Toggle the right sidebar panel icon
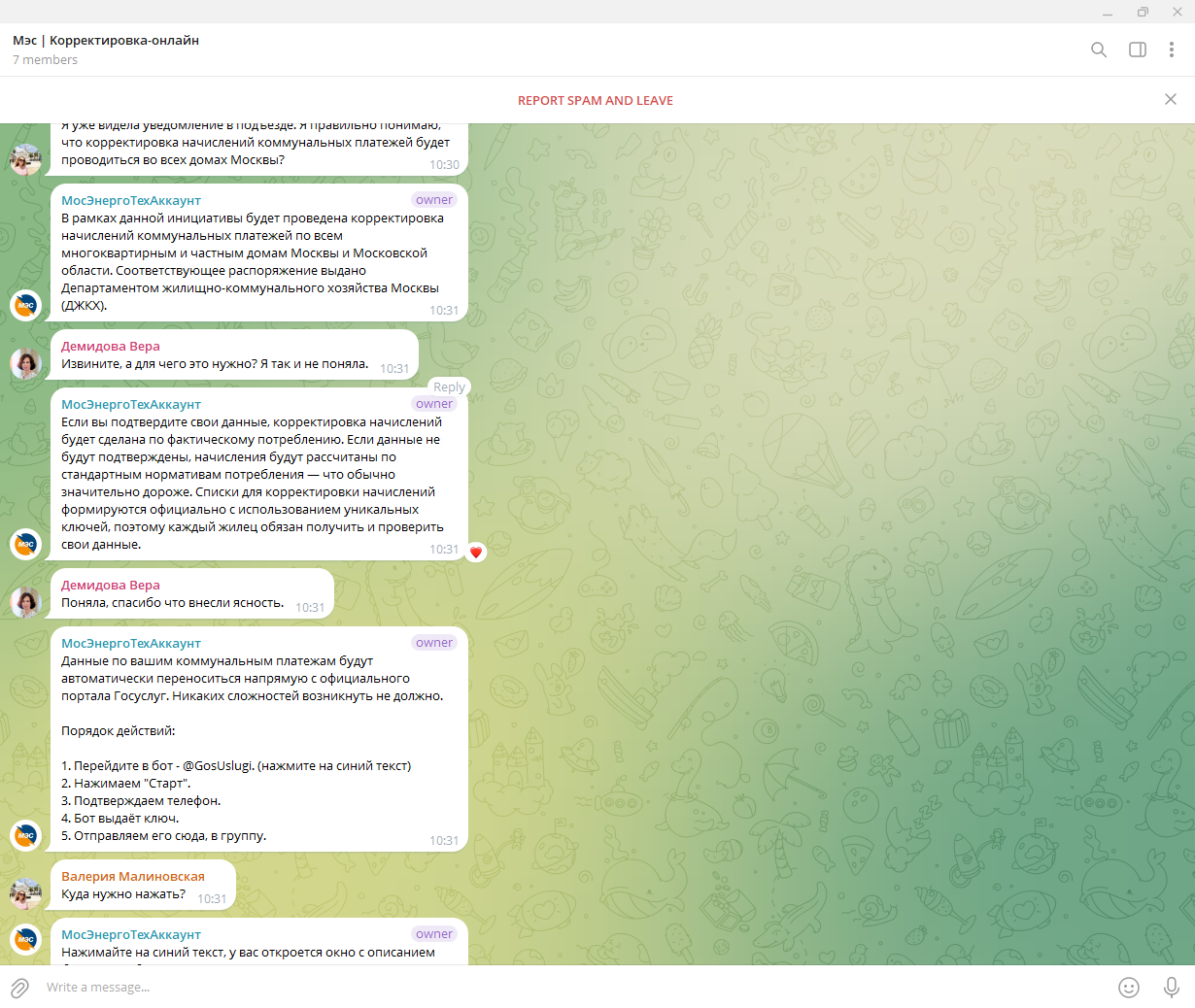 coord(1138,50)
